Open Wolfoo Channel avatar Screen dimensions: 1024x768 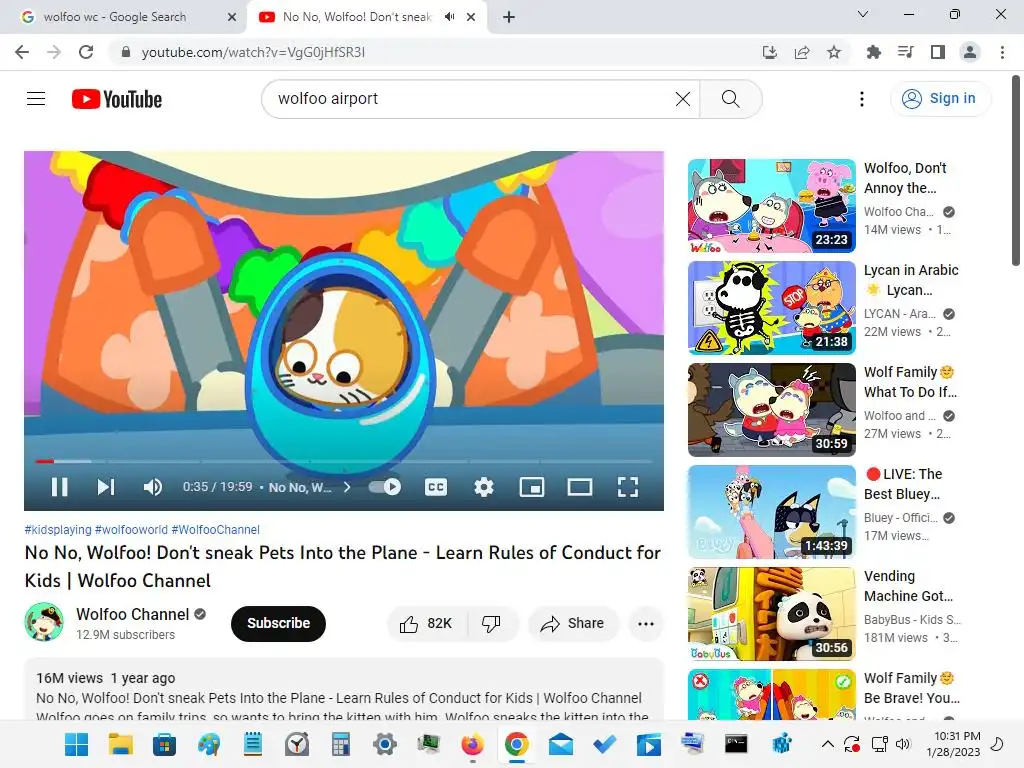click(x=44, y=622)
